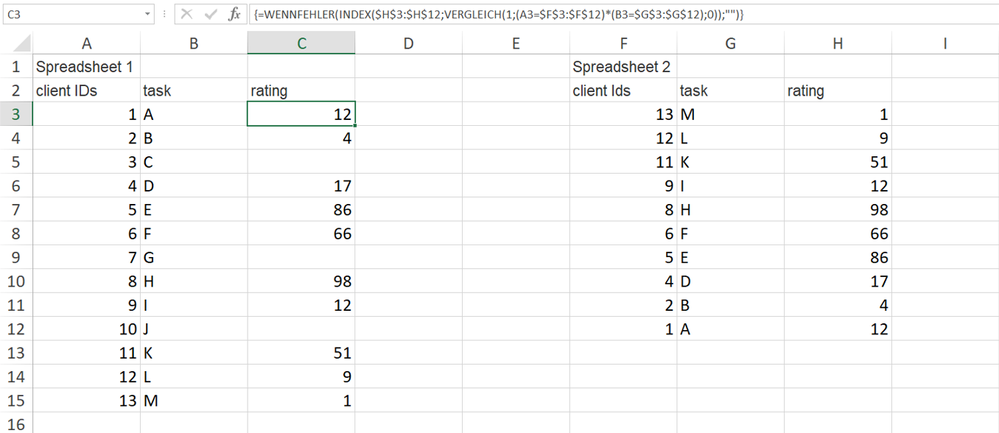
Task: Select row 7 header
Action: point(16,210)
